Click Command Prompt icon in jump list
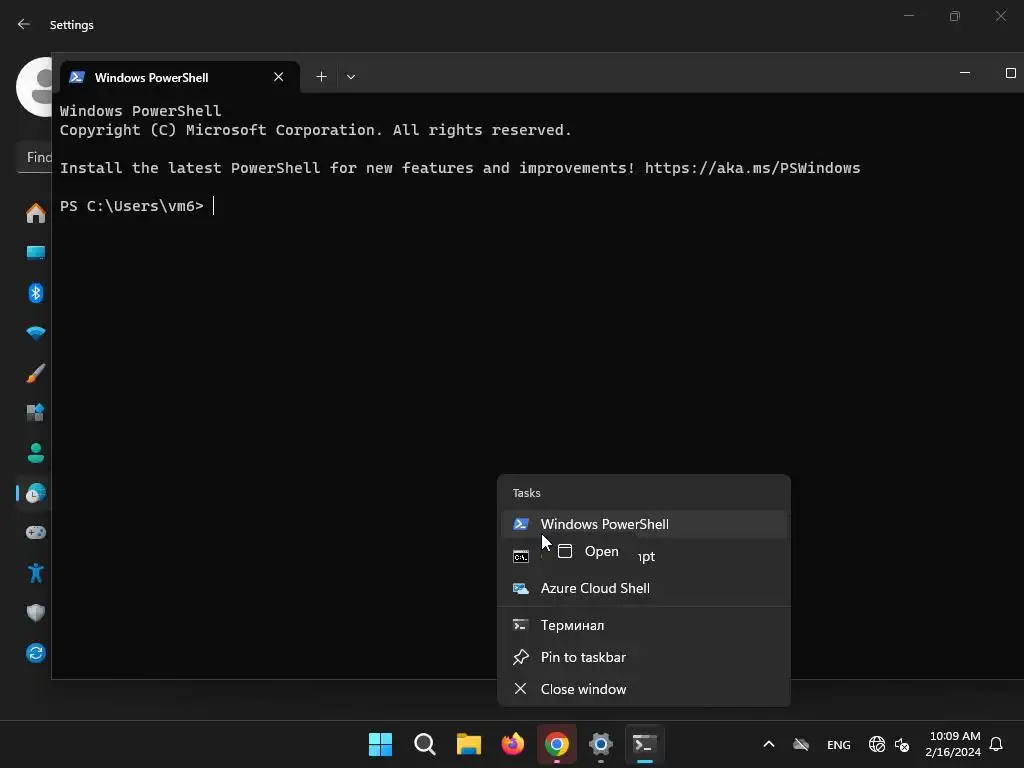This screenshot has height=768, width=1024. [x=520, y=556]
